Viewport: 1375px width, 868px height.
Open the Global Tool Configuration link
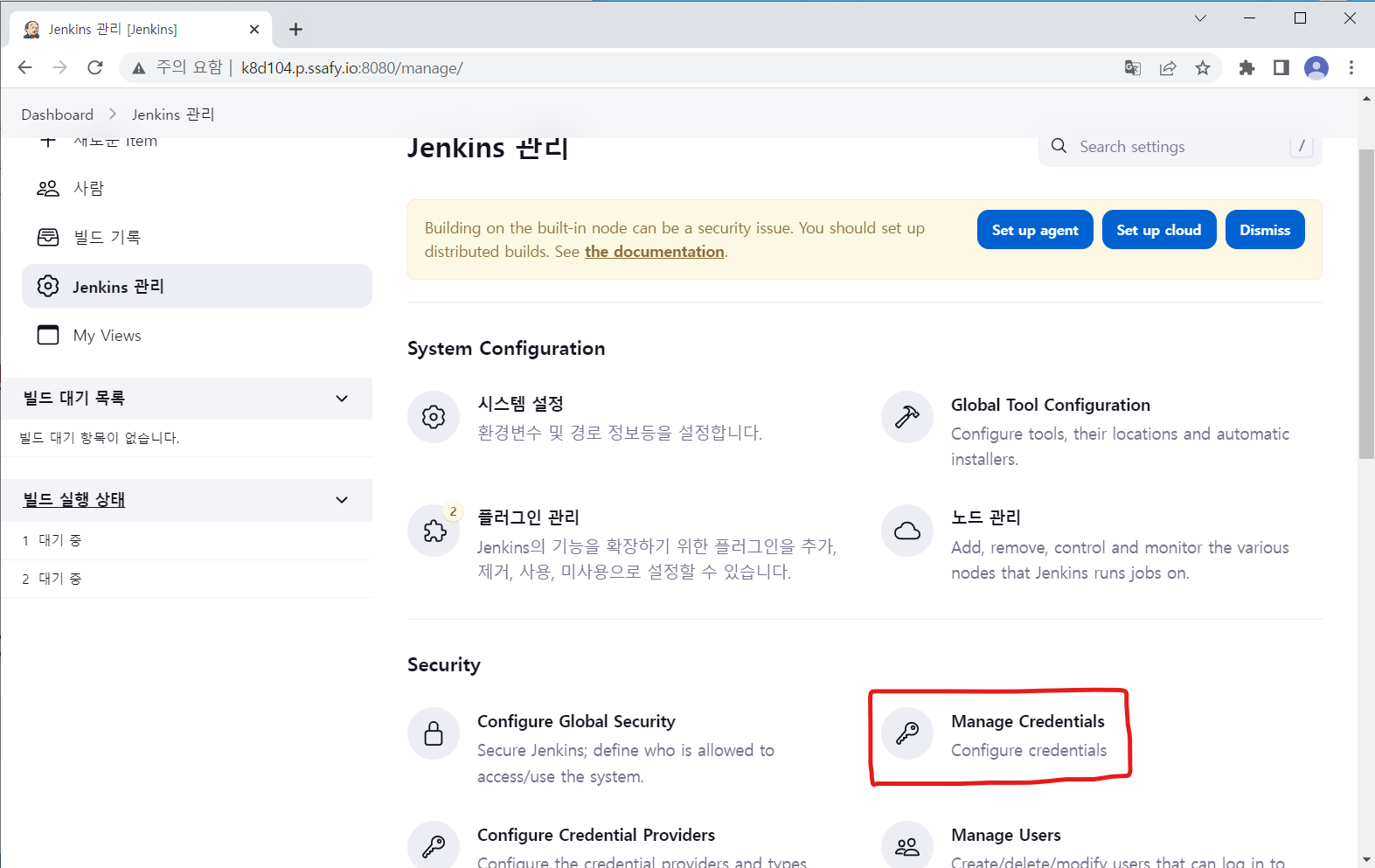(x=1051, y=405)
